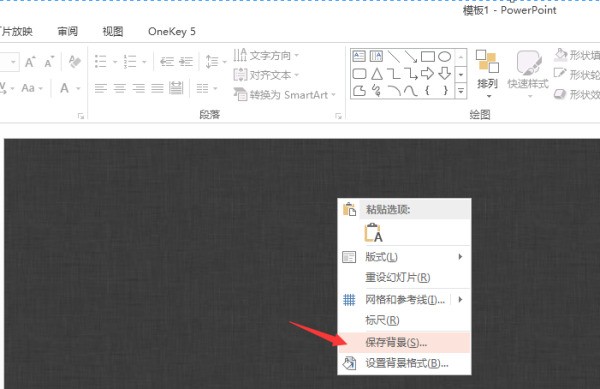Increase the list indent level
The height and width of the screenshot is (389, 600).
tap(186, 61)
